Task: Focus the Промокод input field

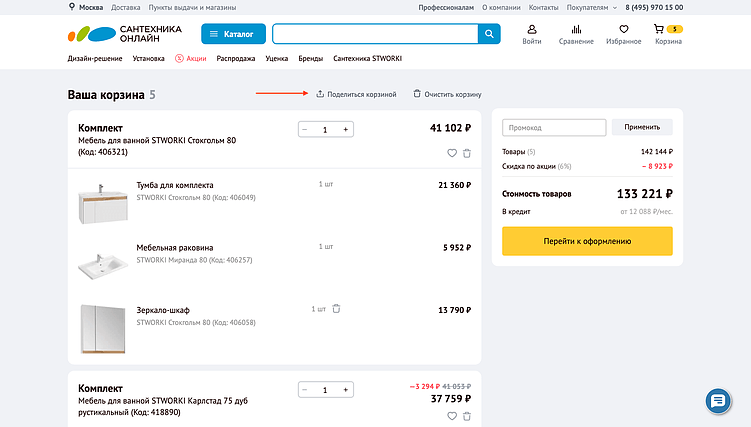Action: tap(554, 128)
